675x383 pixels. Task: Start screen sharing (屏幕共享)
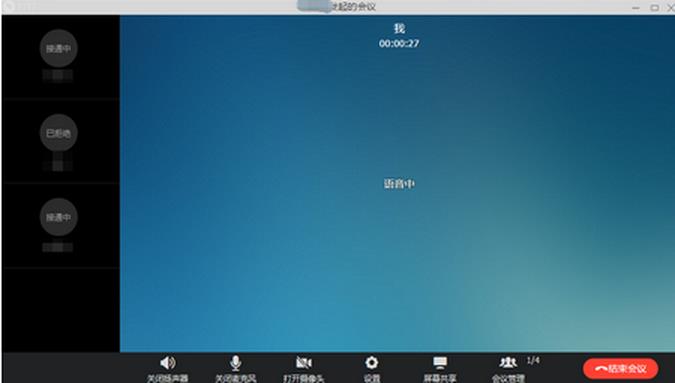click(440, 369)
